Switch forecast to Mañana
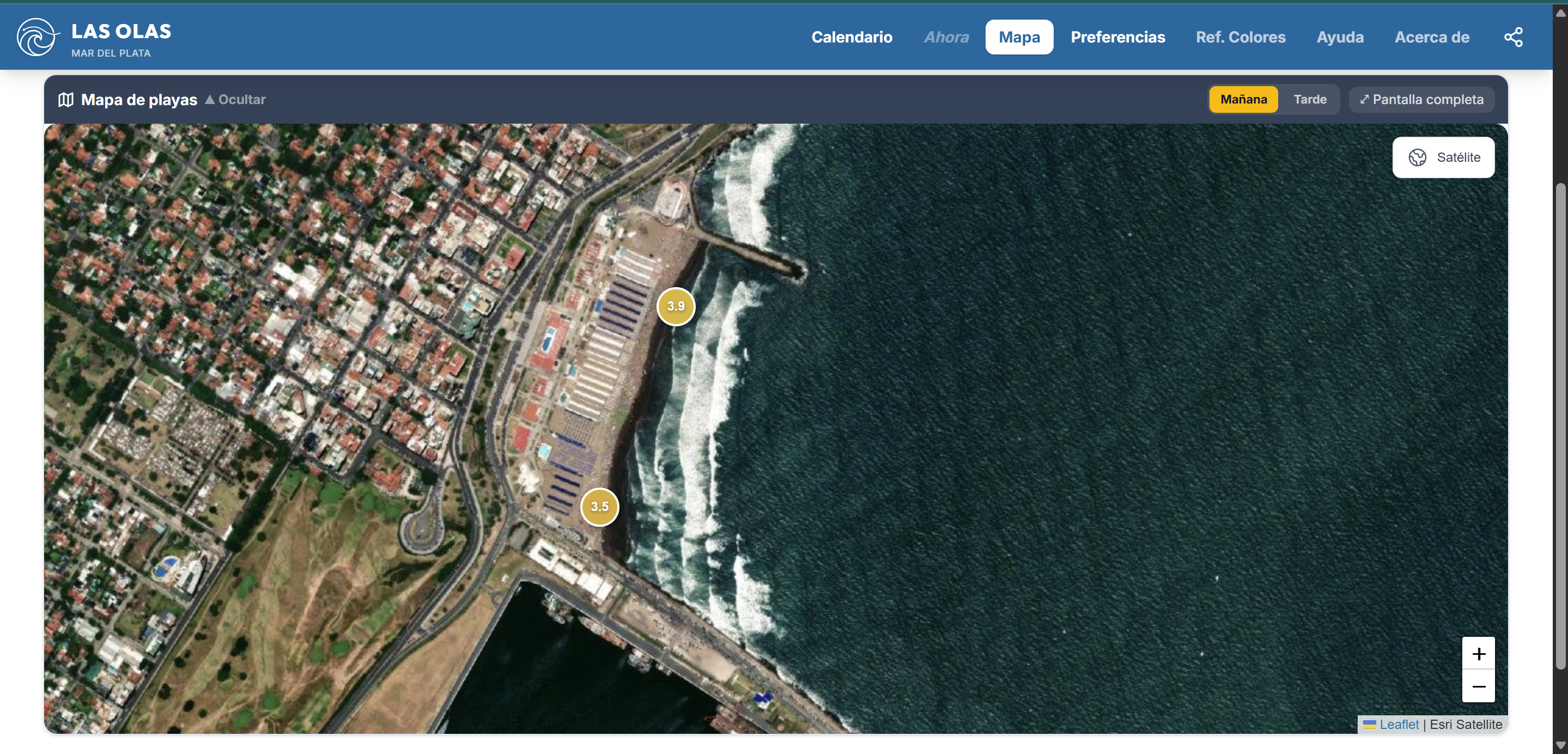1568x754 pixels. point(1244,99)
